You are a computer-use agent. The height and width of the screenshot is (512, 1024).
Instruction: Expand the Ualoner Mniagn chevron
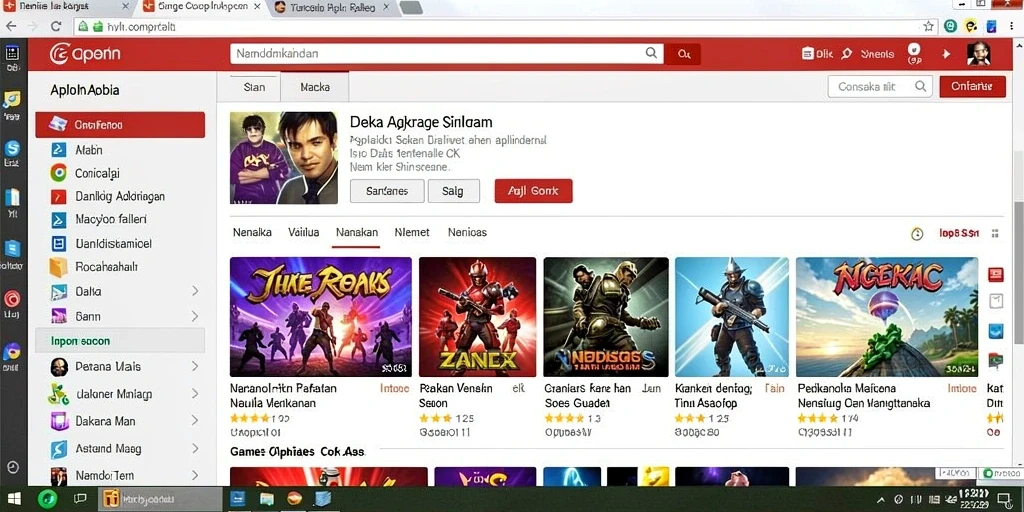(x=195, y=394)
